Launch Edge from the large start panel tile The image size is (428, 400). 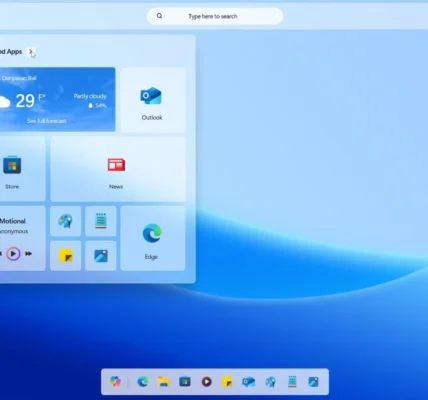pos(153,238)
